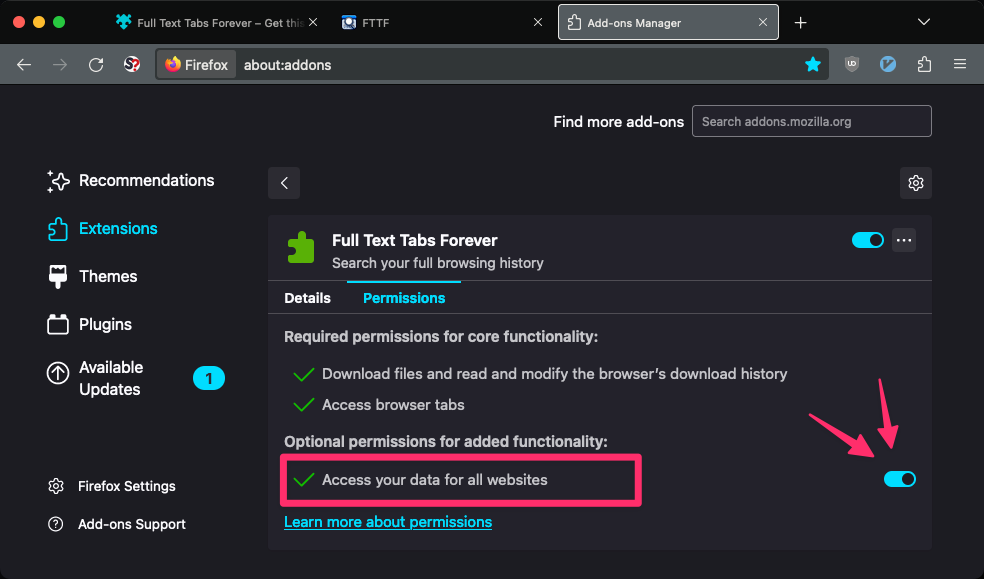Switch to the Details tab
Screen dimensions: 984x579
click(x=307, y=298)
